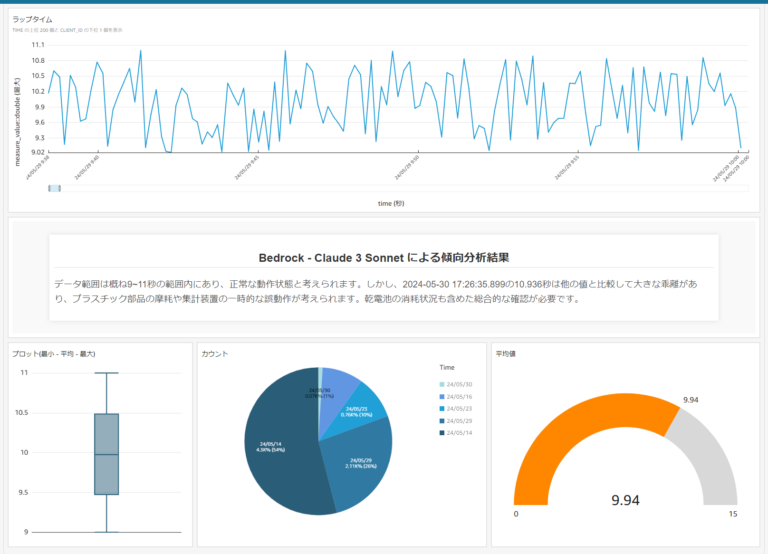
Task: Click the 10.5 tick on box plot axis
Action: tap(22, 412)
